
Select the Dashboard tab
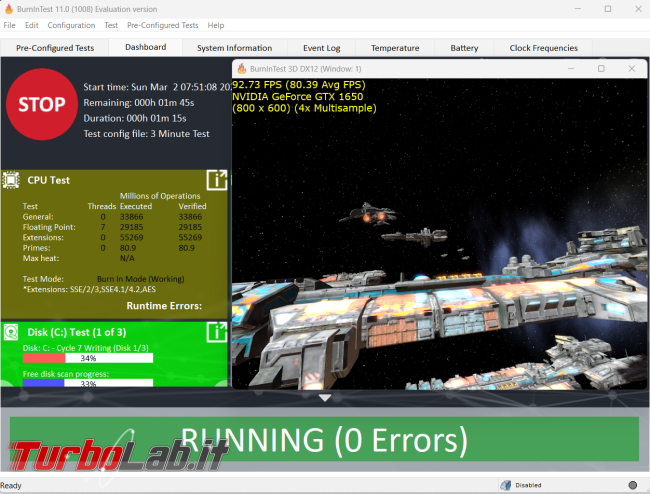[x=146, y=47]
